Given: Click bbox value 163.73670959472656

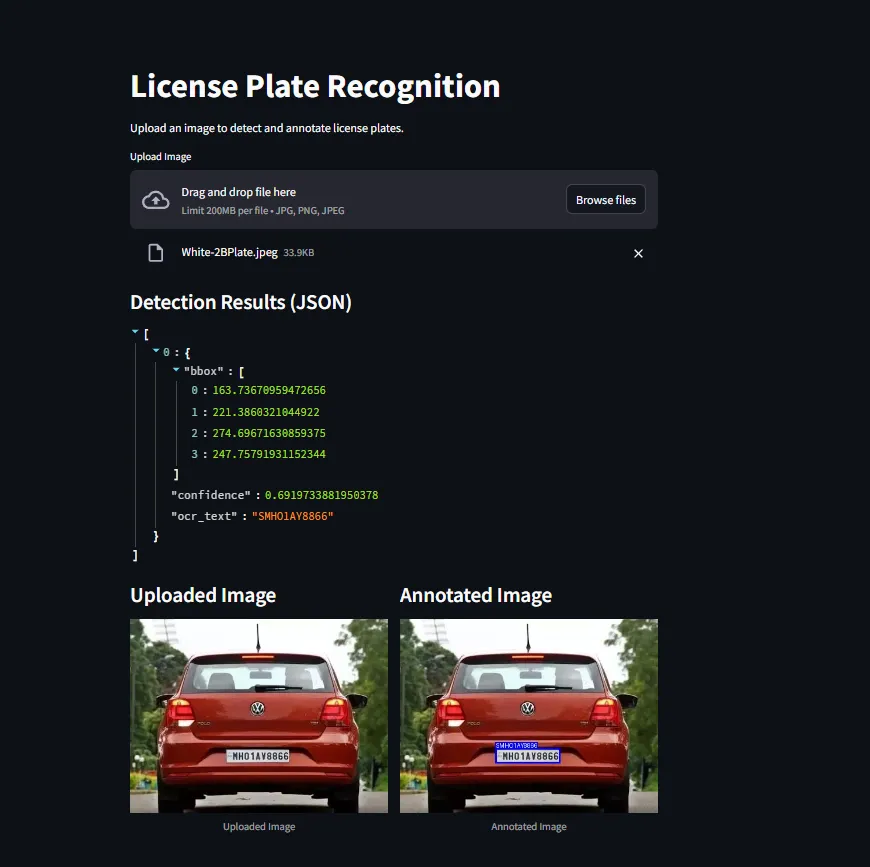Looking at the screenshot, I should coord(269,391).
